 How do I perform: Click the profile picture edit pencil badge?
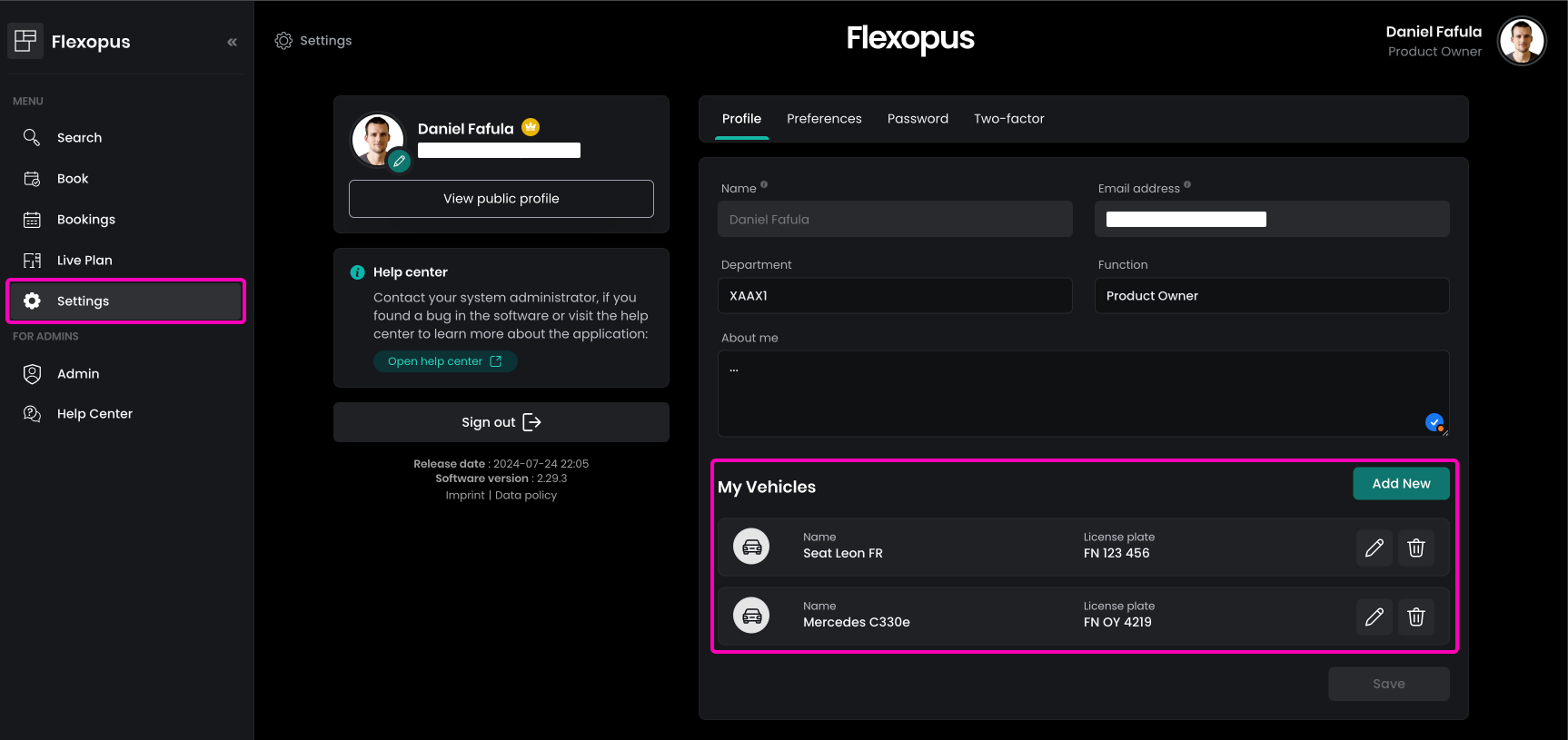(x=399, y=162)
